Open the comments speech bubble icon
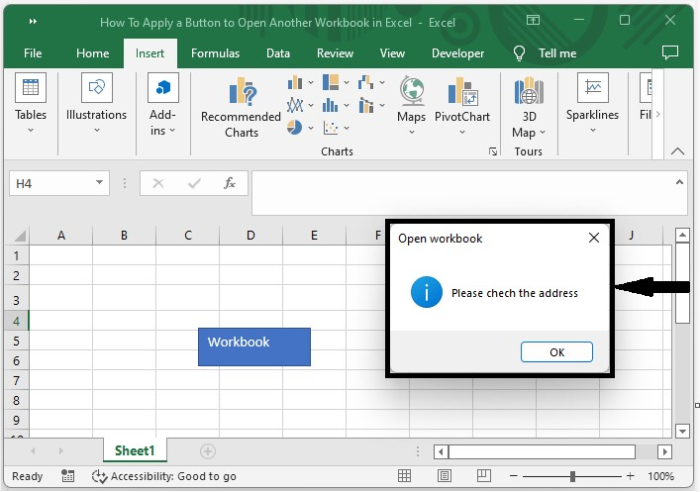700x492 pixels. tap(670, 53)
